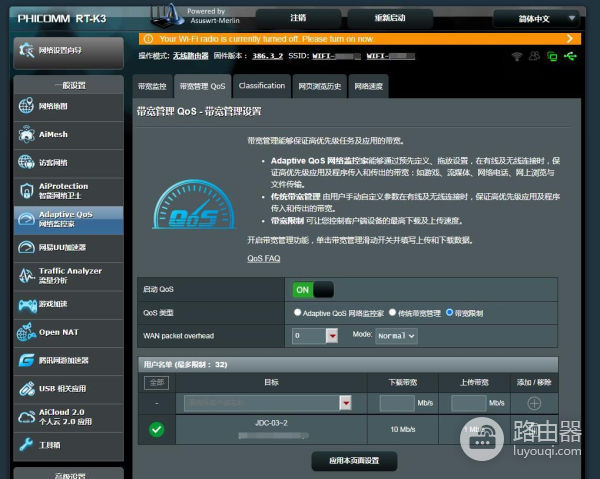The width and height of the screenshot is (600, 479).
Task: Click the client name input field
Action: click(262, 403)
